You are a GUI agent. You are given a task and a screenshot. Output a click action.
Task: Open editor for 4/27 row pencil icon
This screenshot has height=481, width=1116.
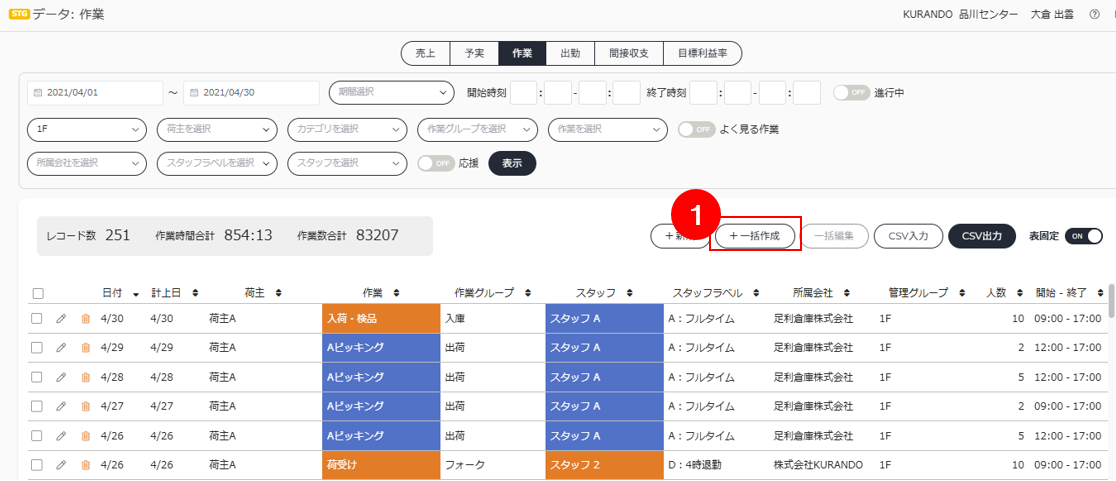60,406
